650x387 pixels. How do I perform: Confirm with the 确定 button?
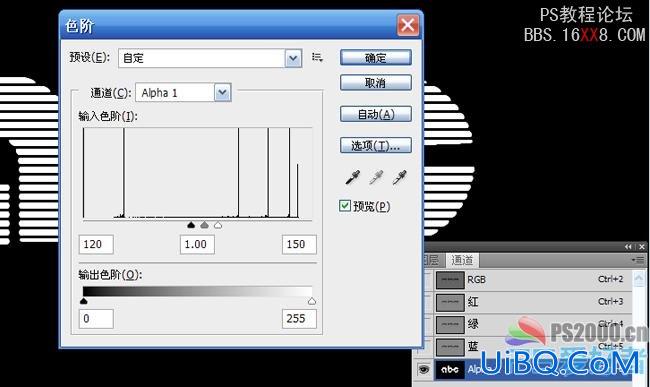(x=376, y=58)
